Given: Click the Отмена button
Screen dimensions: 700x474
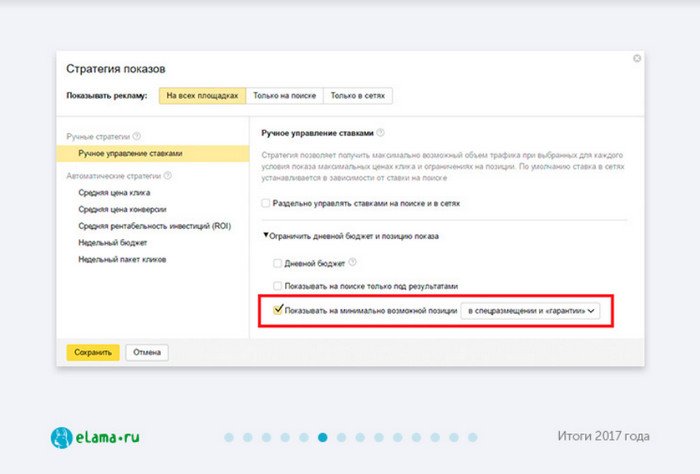Looking at the screenshot, I should point(147,352).
